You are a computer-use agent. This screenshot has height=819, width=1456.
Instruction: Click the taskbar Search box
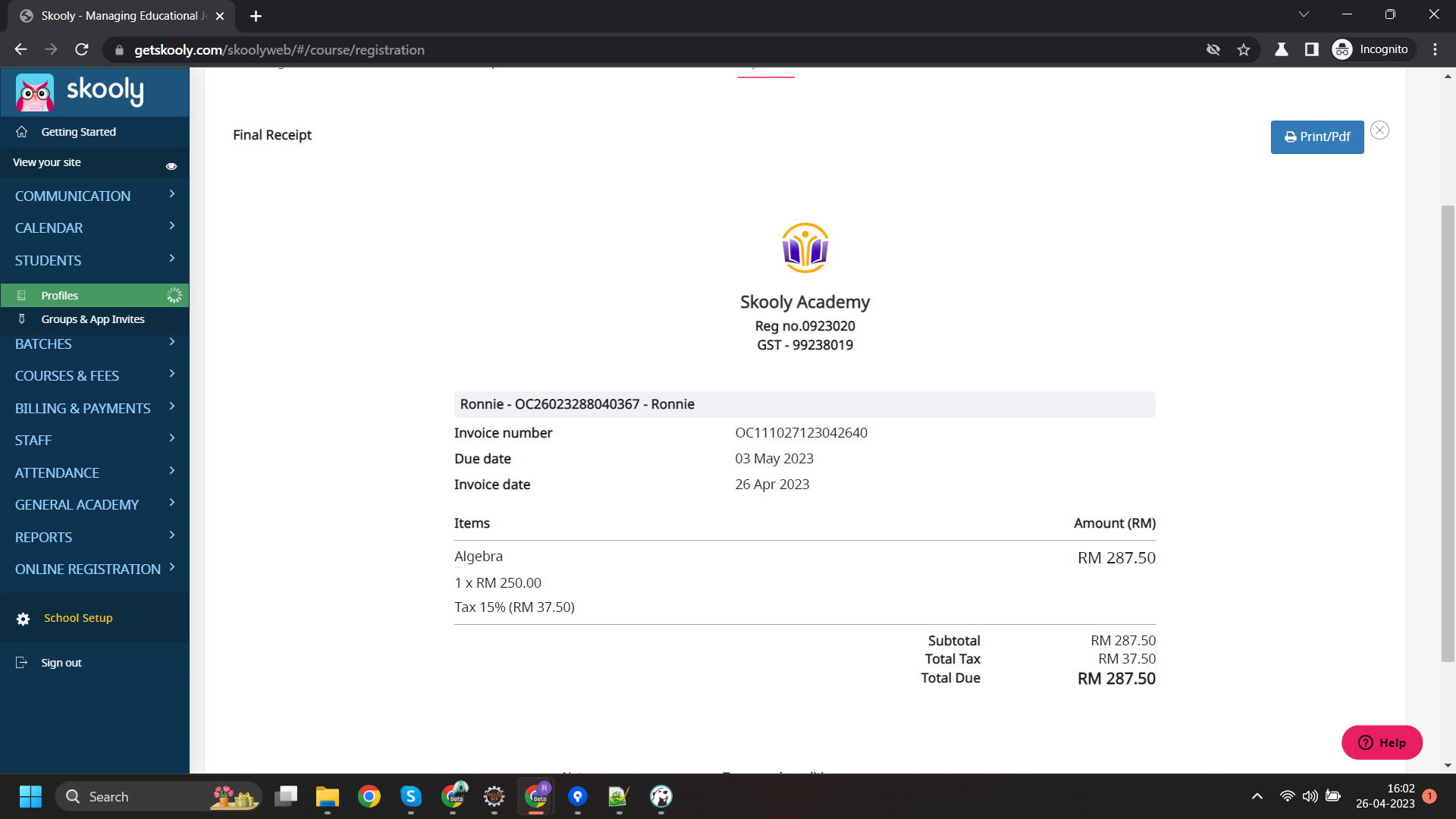tap(159, 796)
